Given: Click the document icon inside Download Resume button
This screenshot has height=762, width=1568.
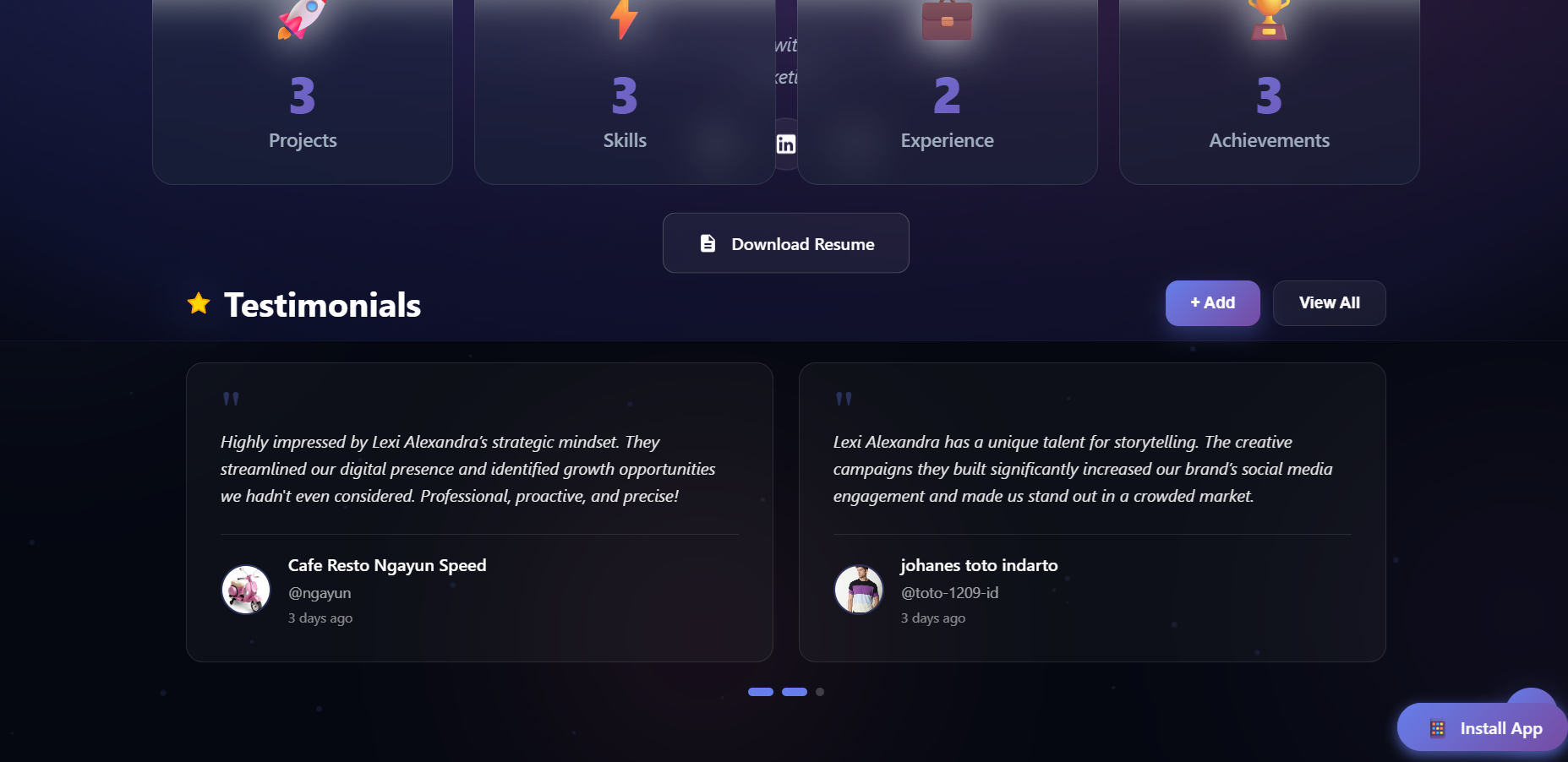Looking at the screenshot, I should pyautogui.click(x=707, y=242).
